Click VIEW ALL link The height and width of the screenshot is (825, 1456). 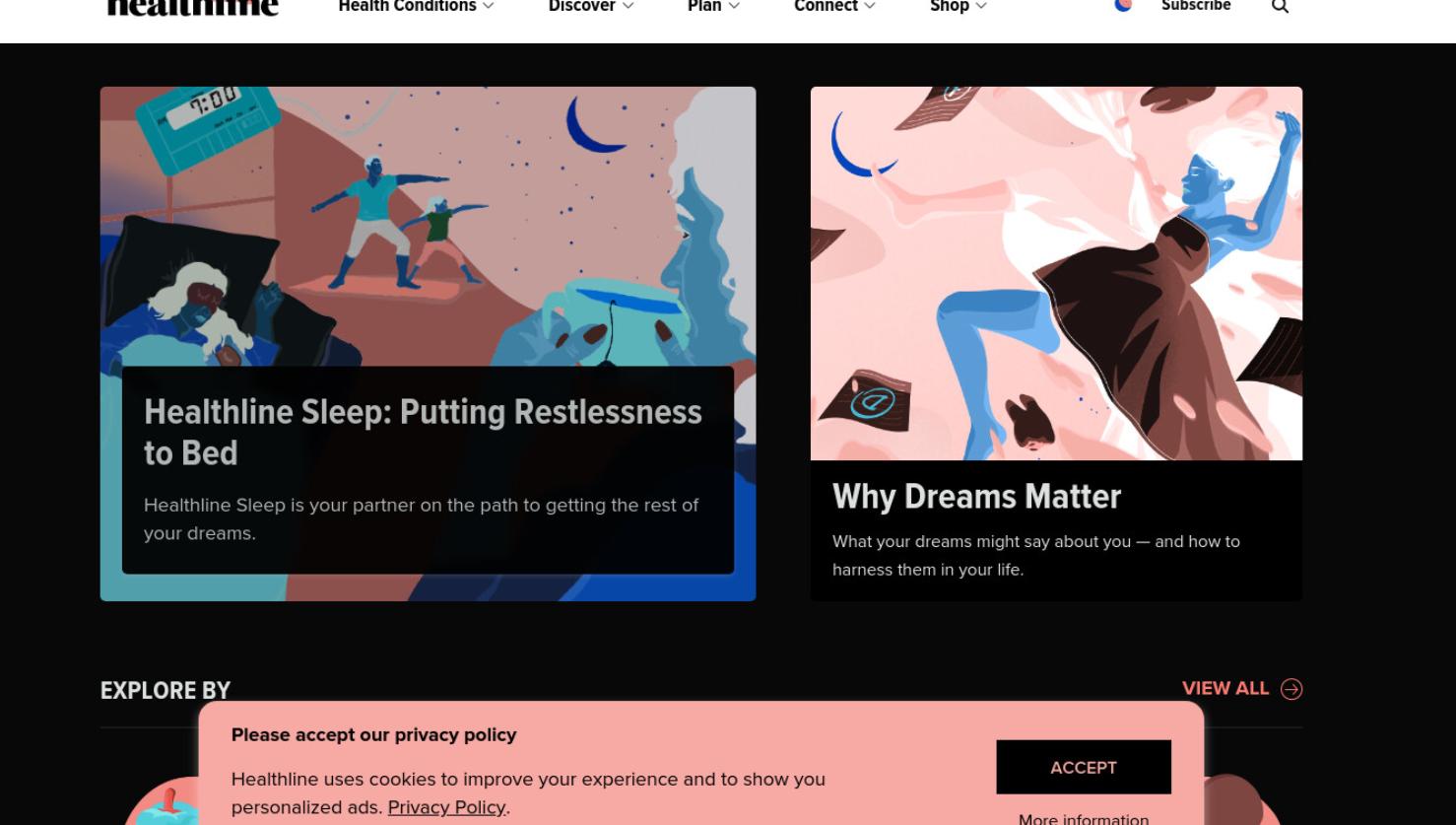pyautogui.click(x=1225, y=688)
